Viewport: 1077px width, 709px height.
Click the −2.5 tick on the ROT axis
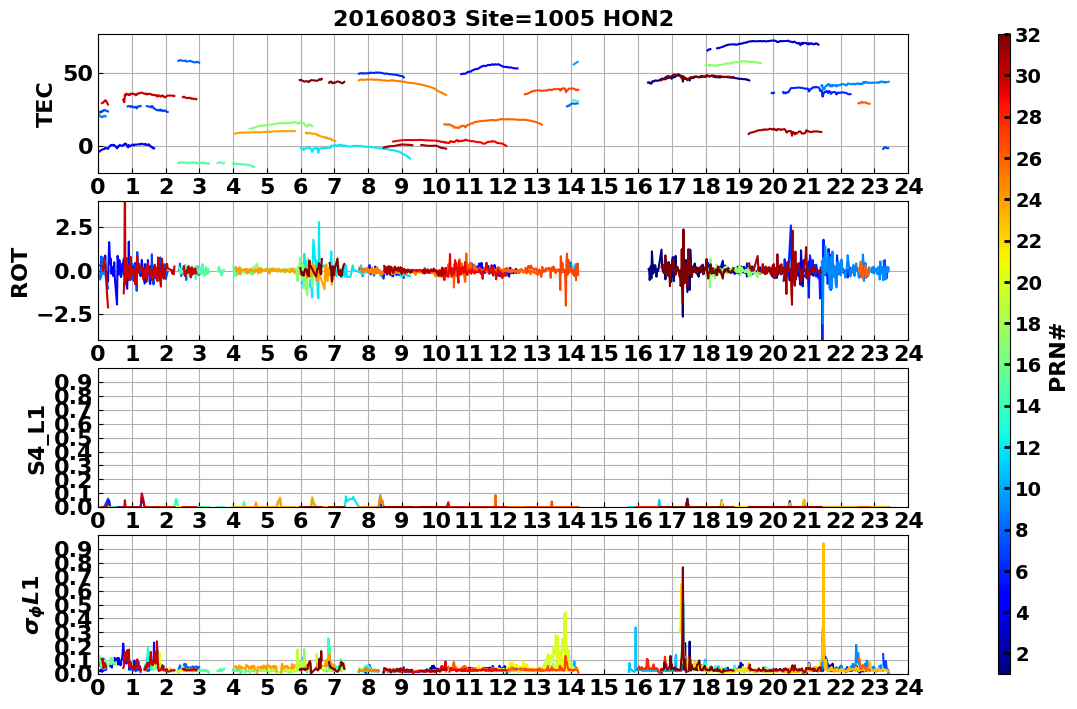(x=63, y=315)
